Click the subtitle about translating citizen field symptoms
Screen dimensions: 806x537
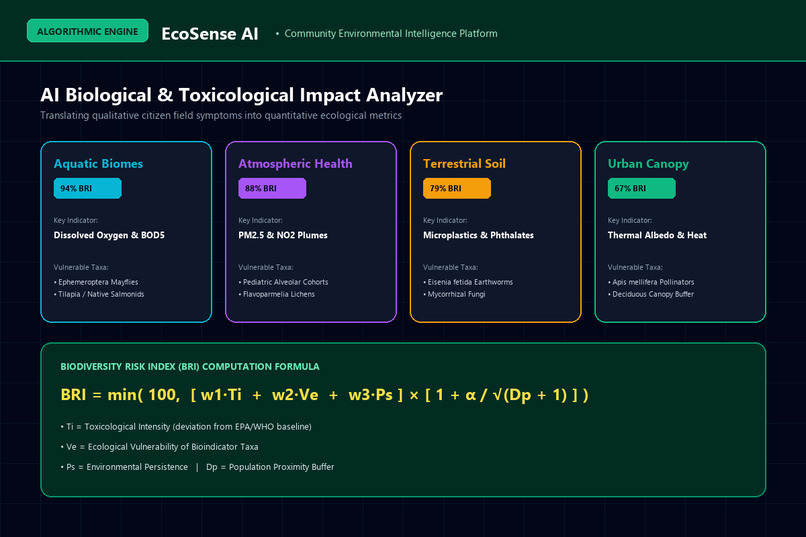pos(221,115)
